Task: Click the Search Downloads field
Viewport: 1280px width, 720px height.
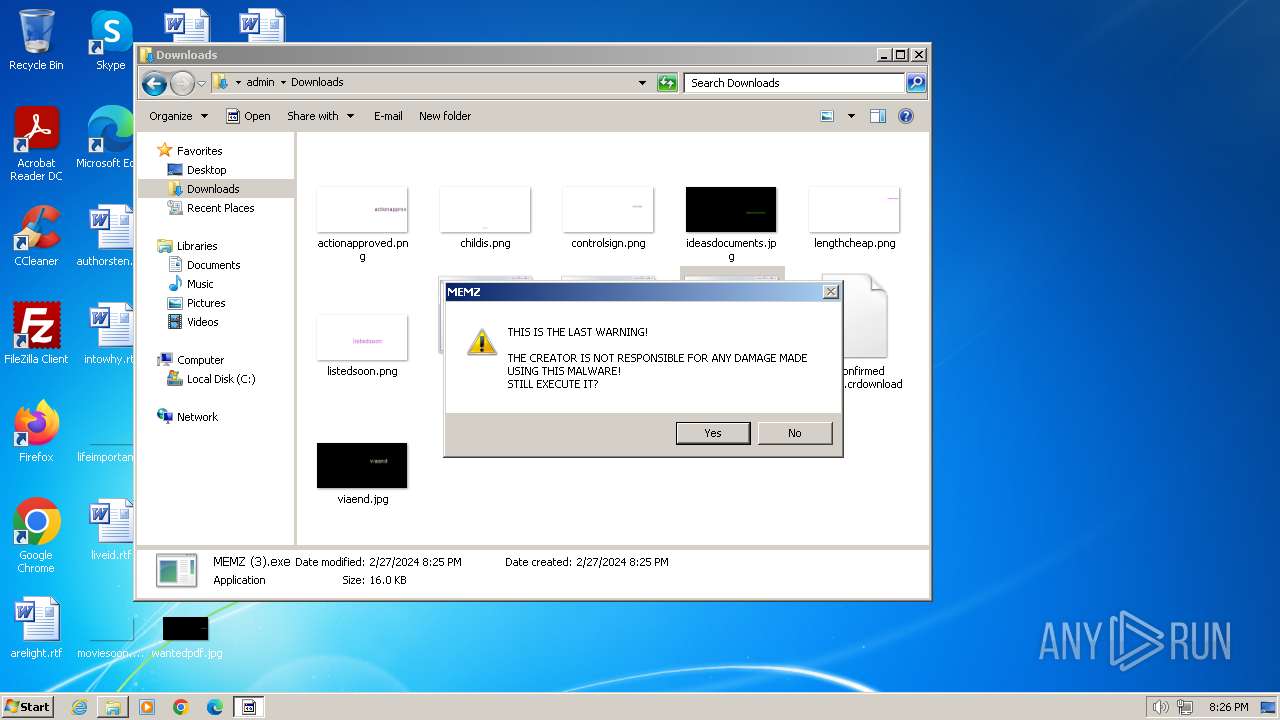Action: 795,83
